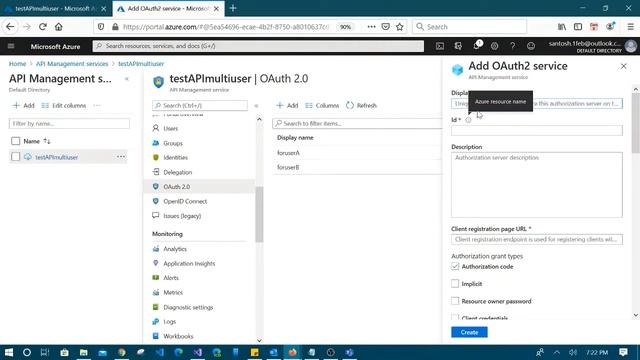The width and height of the screenshot is (640, 360).
Task: Open OpenID Connect menu item
Action: tap(185, 201)
